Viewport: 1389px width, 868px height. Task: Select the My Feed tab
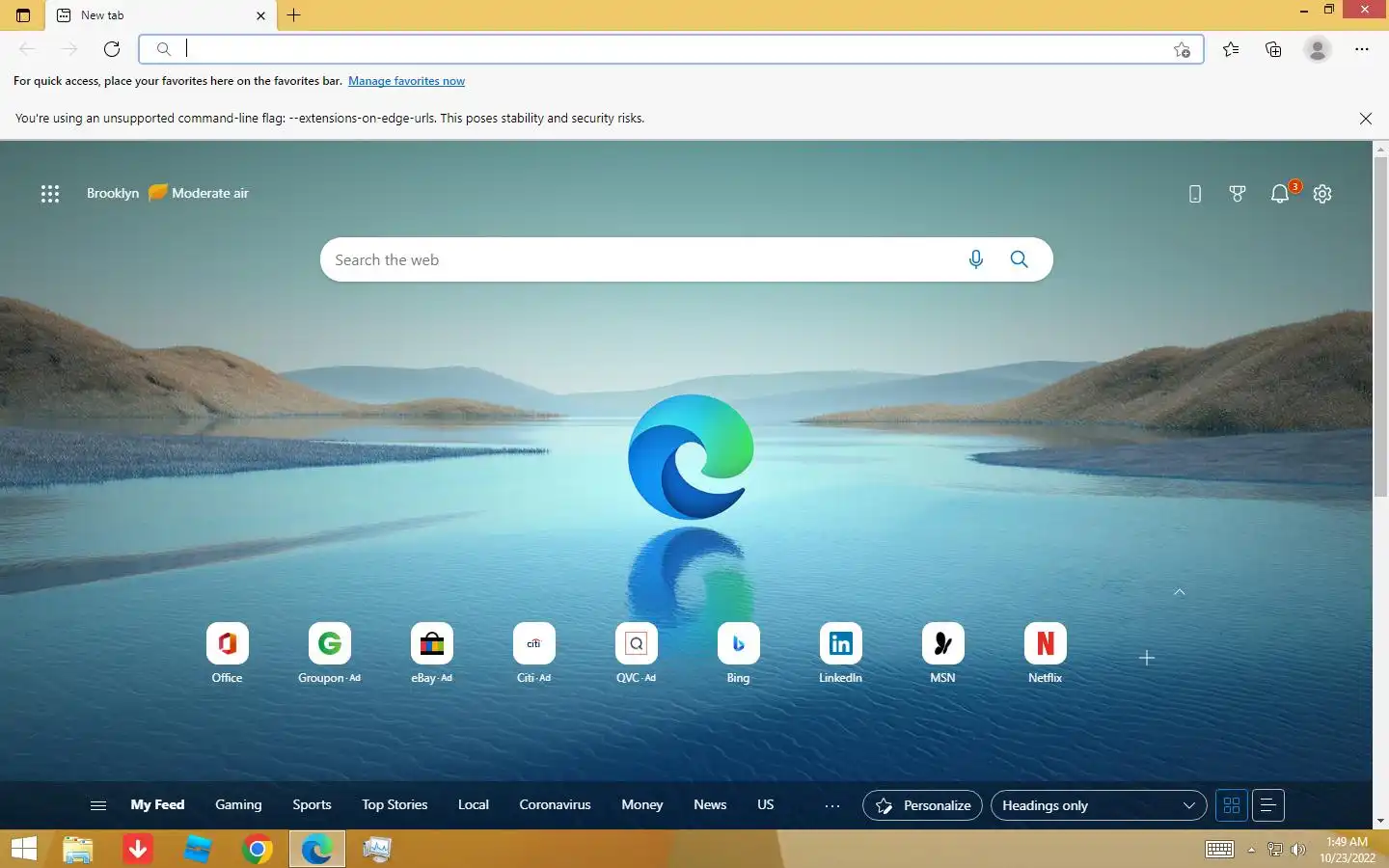click(x=157, y=805)
